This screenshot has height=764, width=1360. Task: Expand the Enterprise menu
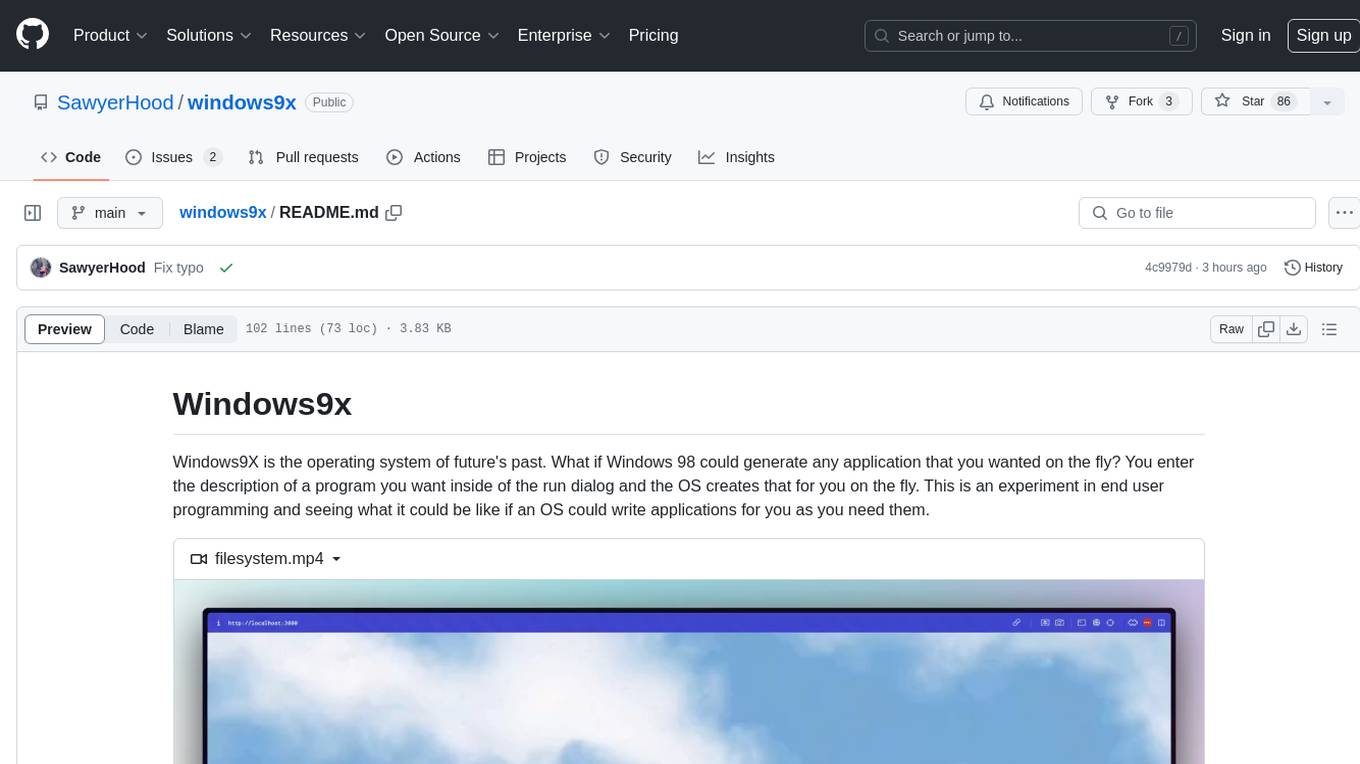pyautogui.click(x=563, y=35)
